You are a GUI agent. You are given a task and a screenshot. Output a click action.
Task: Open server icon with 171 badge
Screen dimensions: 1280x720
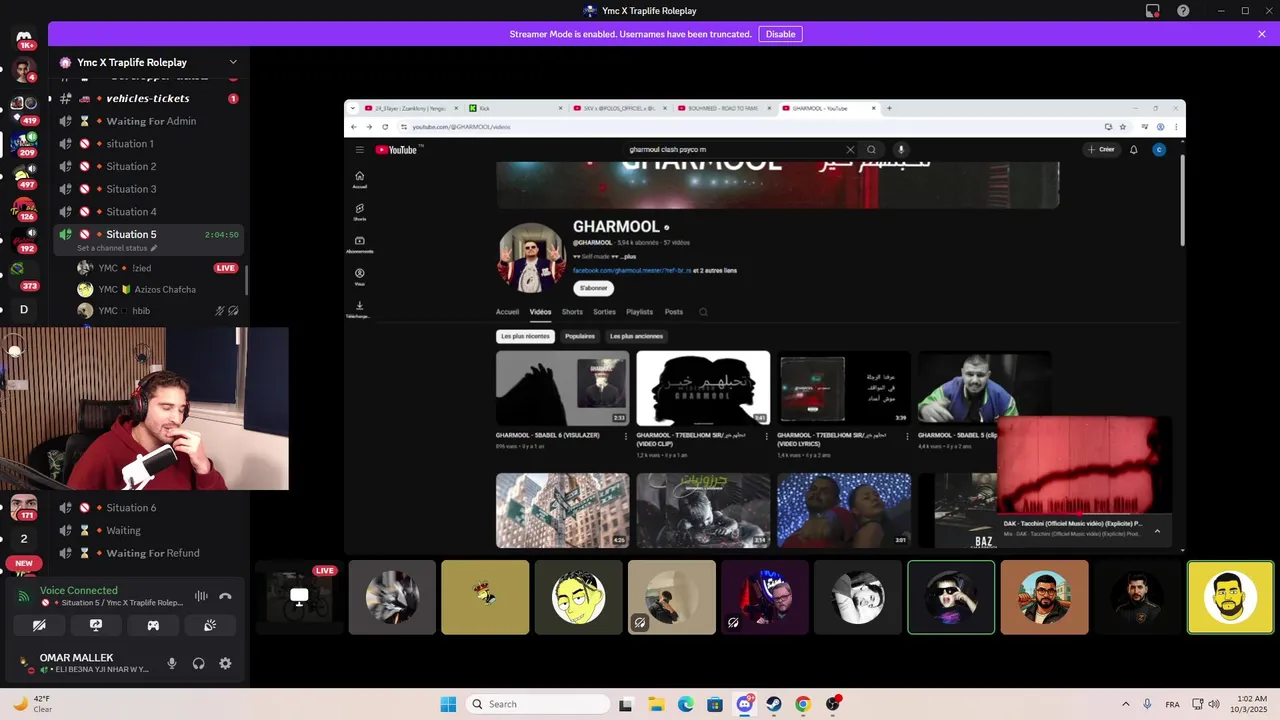[x=24, y=505]
